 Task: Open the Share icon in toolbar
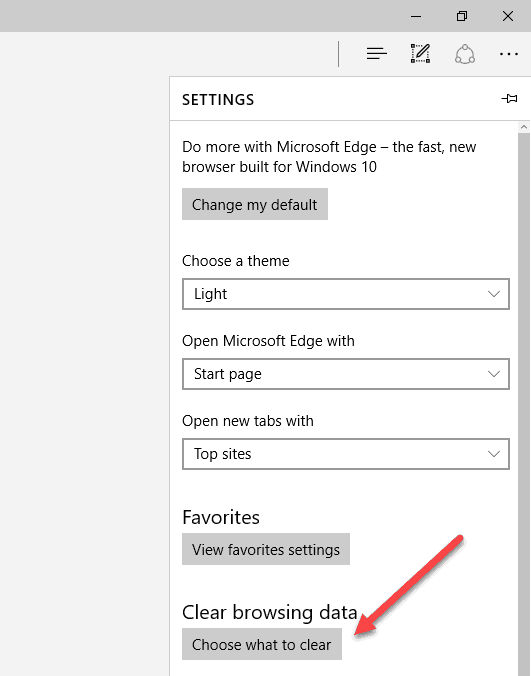tap(465, 54)
